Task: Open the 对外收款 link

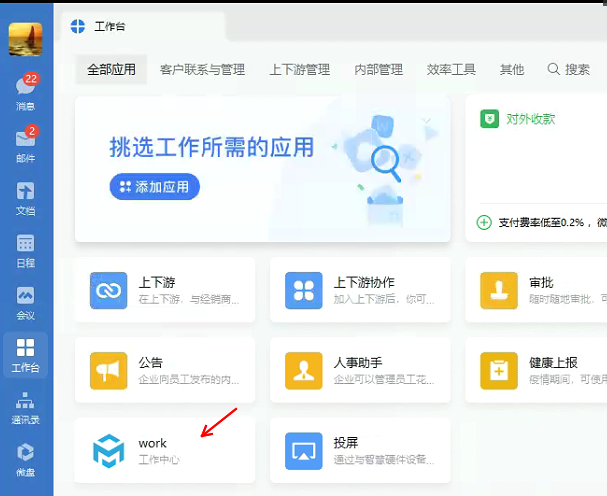Action: point(530,119)
